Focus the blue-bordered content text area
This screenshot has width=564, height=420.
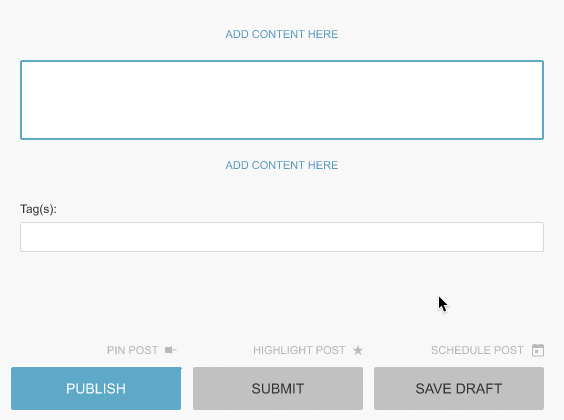point(282,100)
